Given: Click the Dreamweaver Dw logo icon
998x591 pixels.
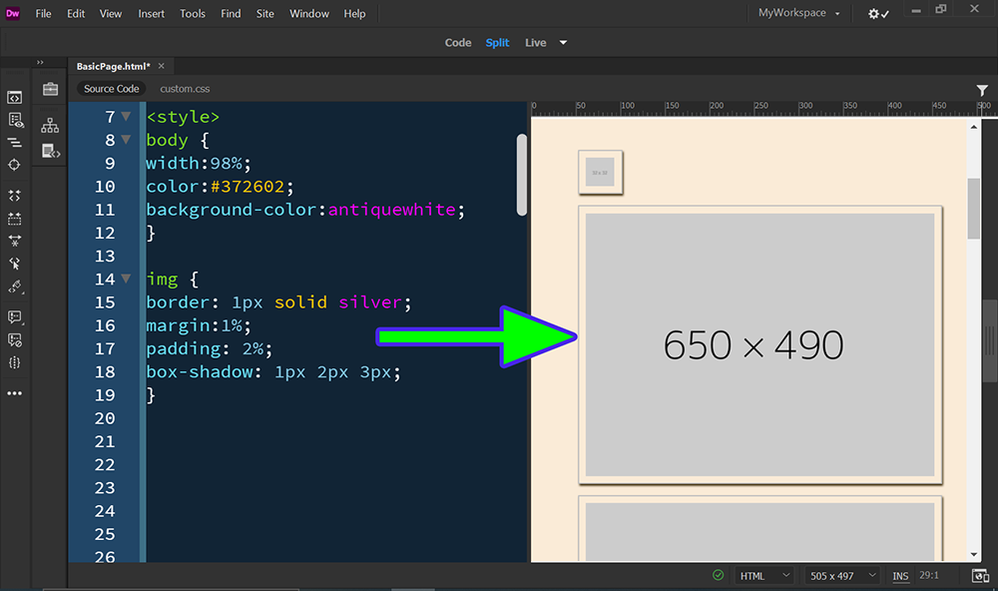Looking at the screenshot, I should (x=13, y=13).
